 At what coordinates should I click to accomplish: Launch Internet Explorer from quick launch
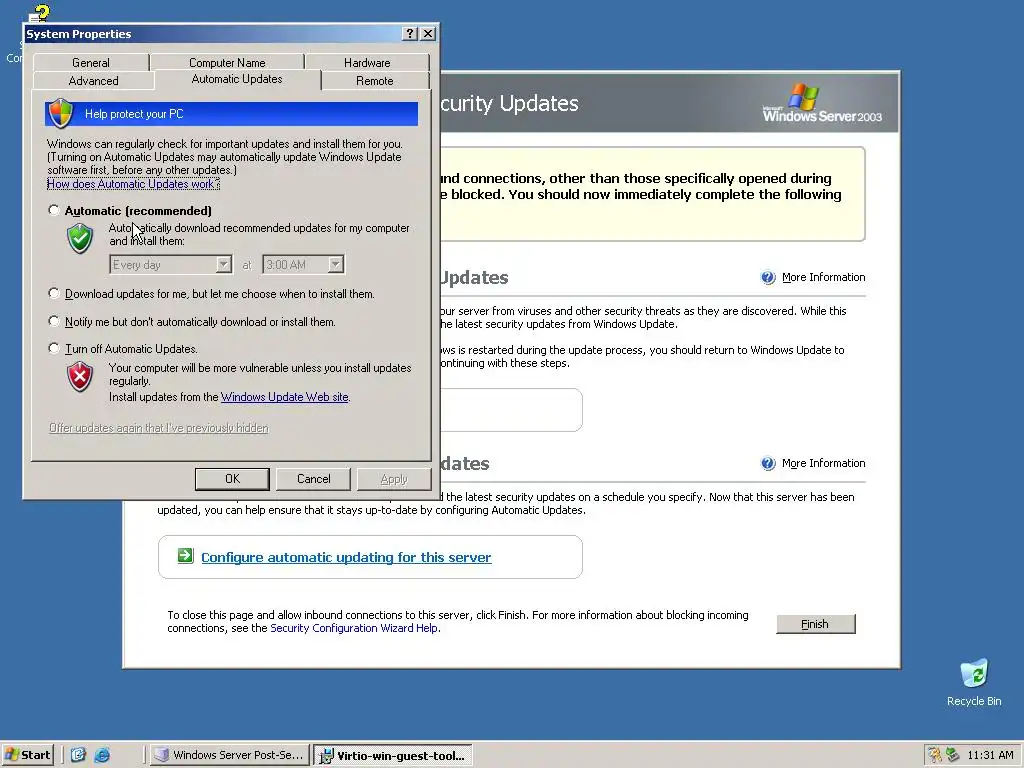click(103, 755)
